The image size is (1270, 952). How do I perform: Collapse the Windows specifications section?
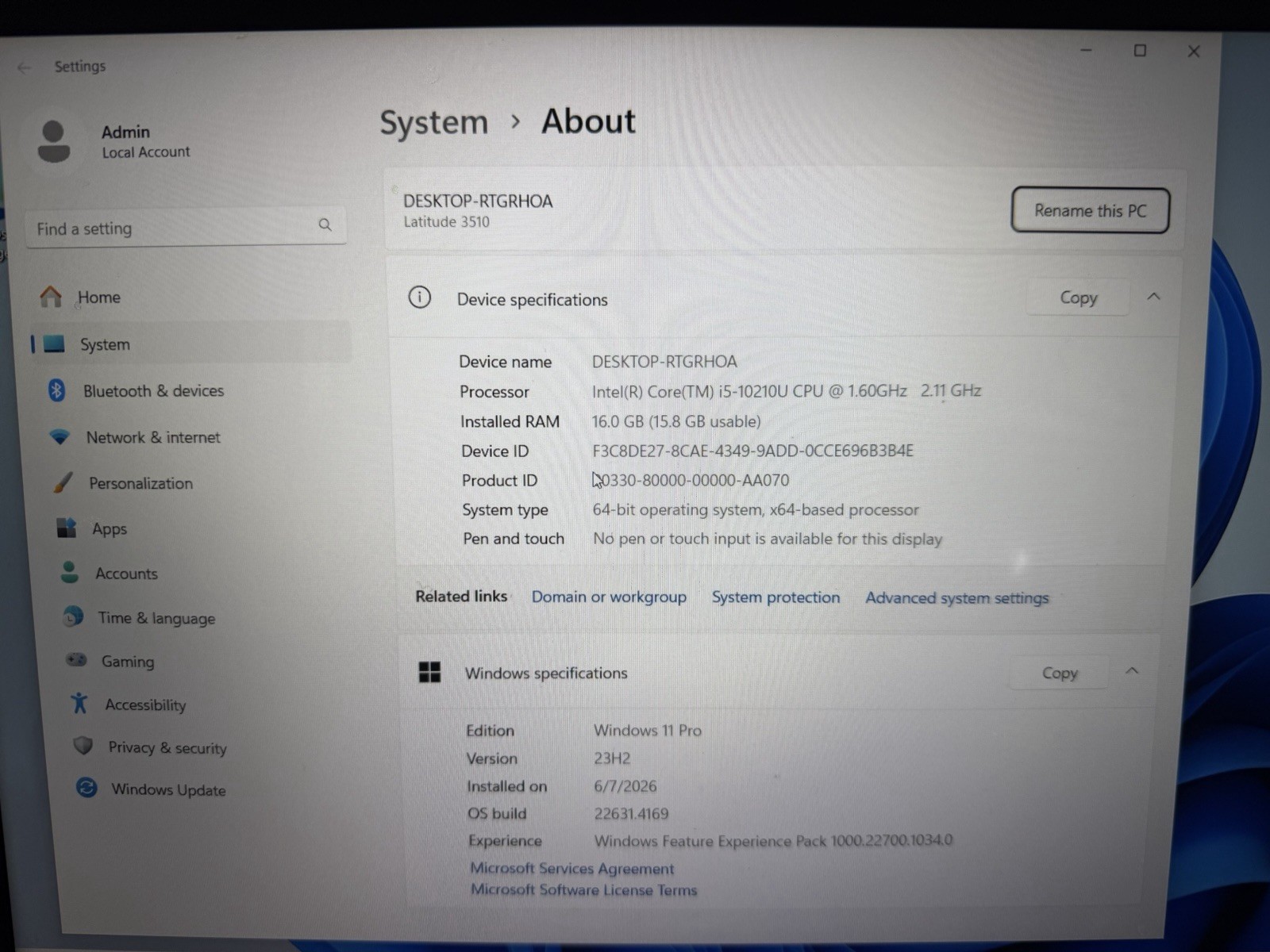click(x=1132, y=671)
